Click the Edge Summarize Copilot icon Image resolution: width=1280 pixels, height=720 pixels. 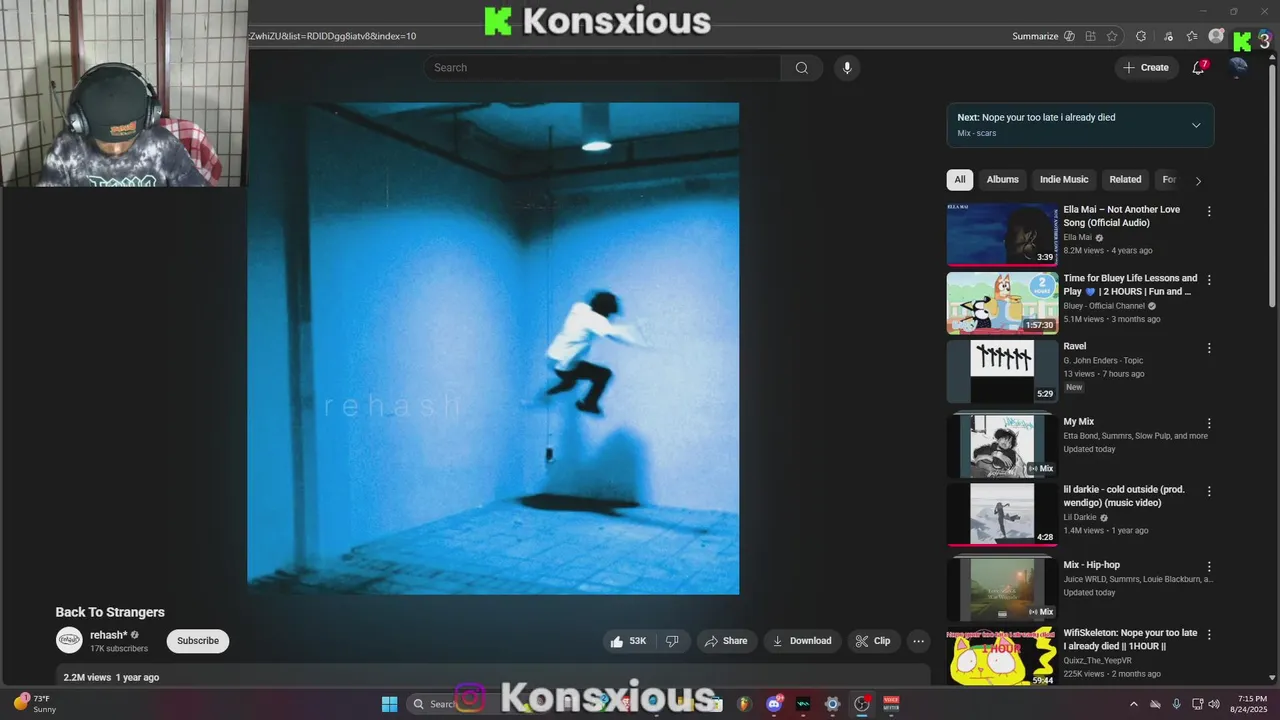coord(1069,36)
